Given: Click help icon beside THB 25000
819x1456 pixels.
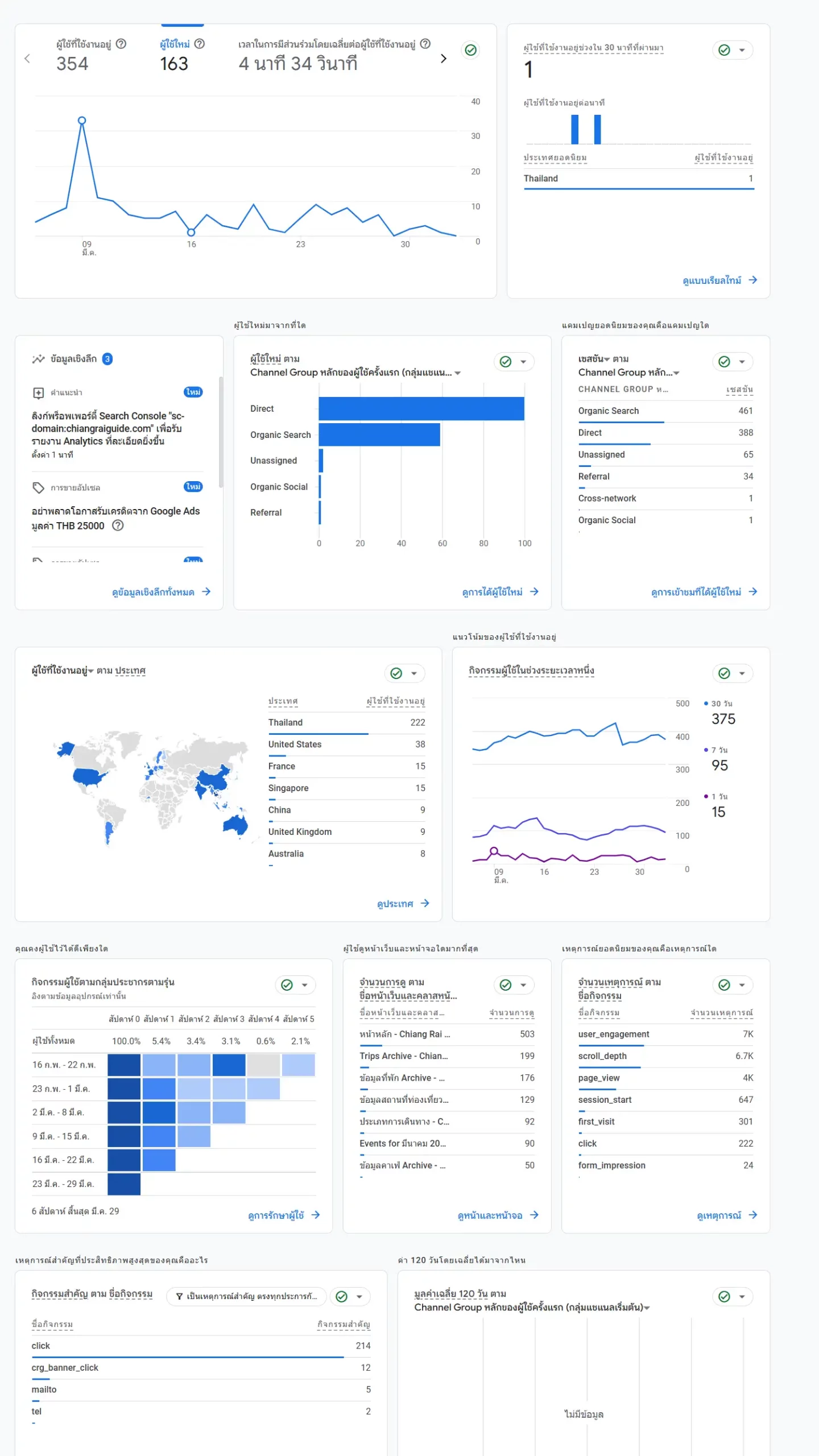Looking at the screenshot, I should (118, 526).
